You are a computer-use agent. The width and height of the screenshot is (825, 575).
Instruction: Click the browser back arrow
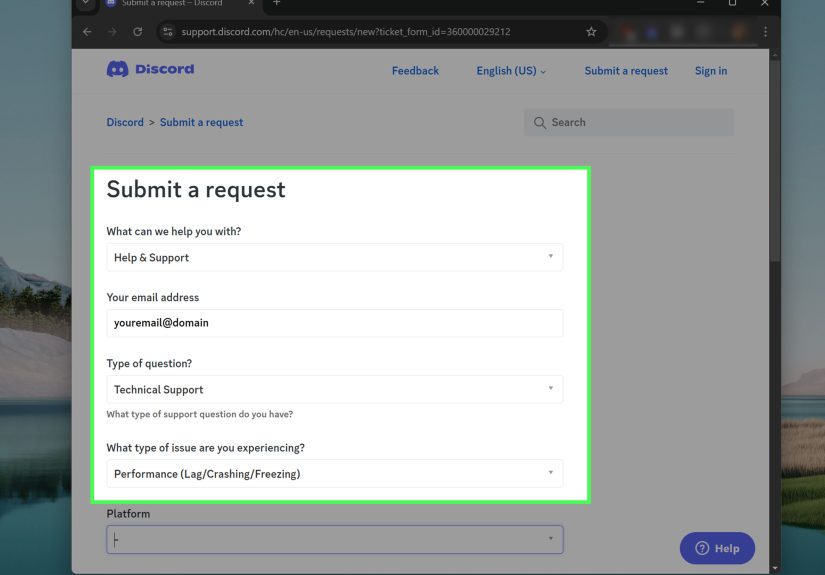coord(87,32)
